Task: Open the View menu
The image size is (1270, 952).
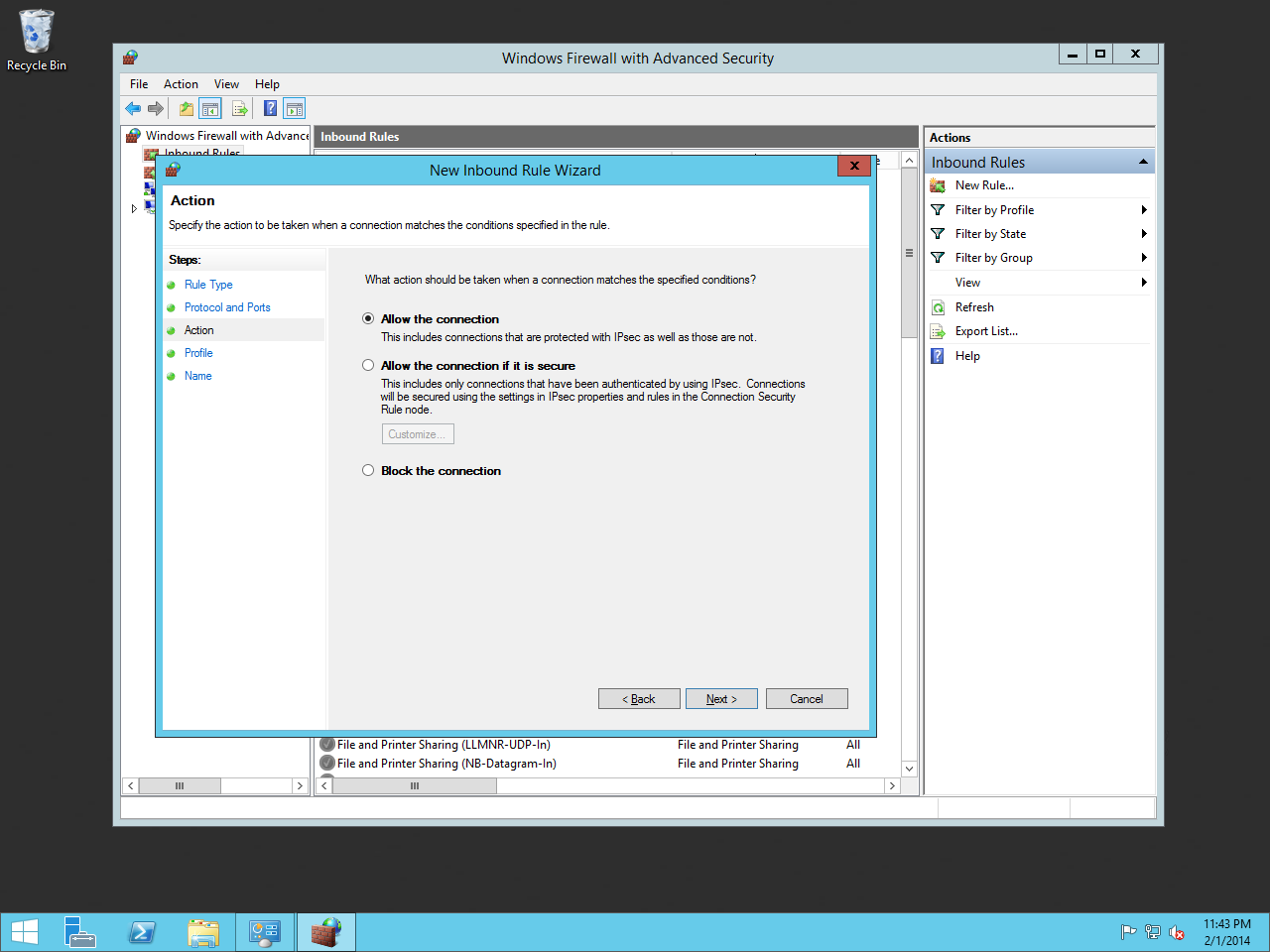Action: coord(226,84)
